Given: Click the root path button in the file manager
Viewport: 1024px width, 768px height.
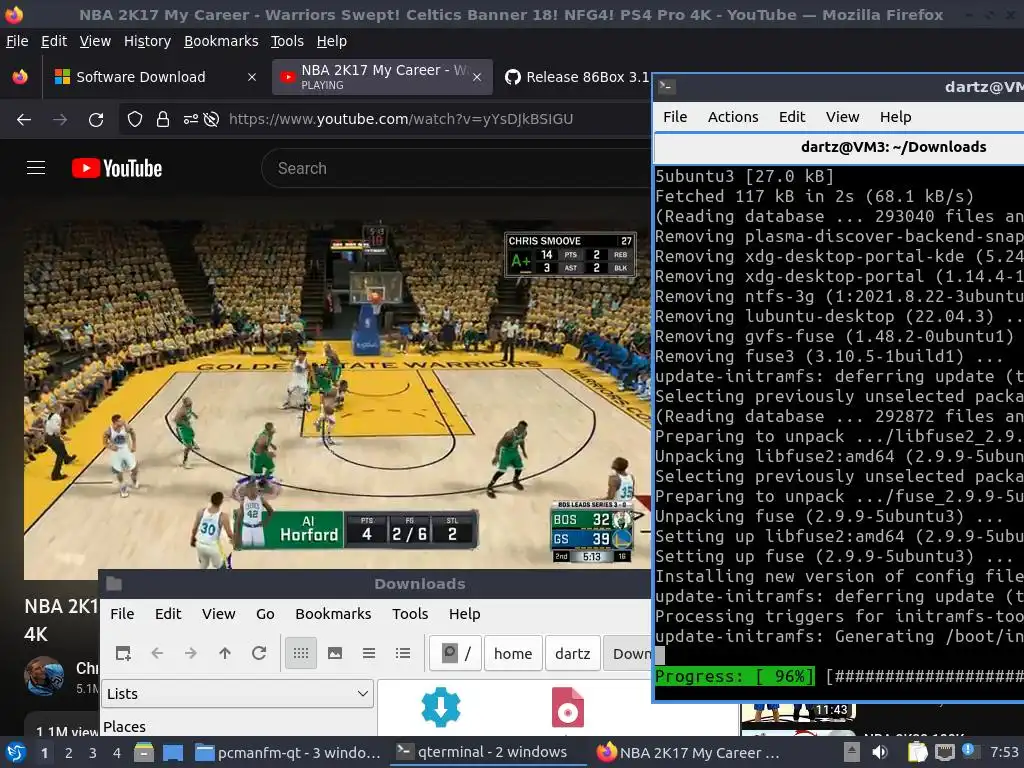Looking at the screenshot, I should click(456, 653).
